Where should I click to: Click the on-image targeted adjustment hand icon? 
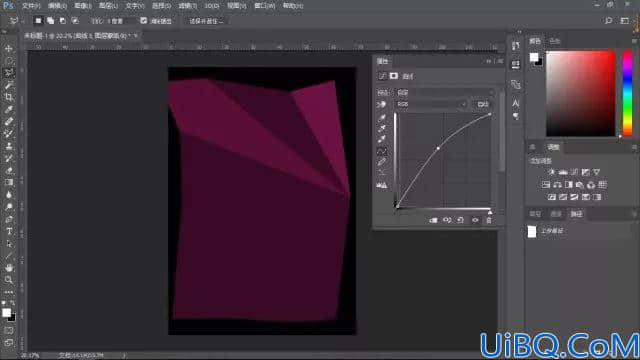coord(381,104)
